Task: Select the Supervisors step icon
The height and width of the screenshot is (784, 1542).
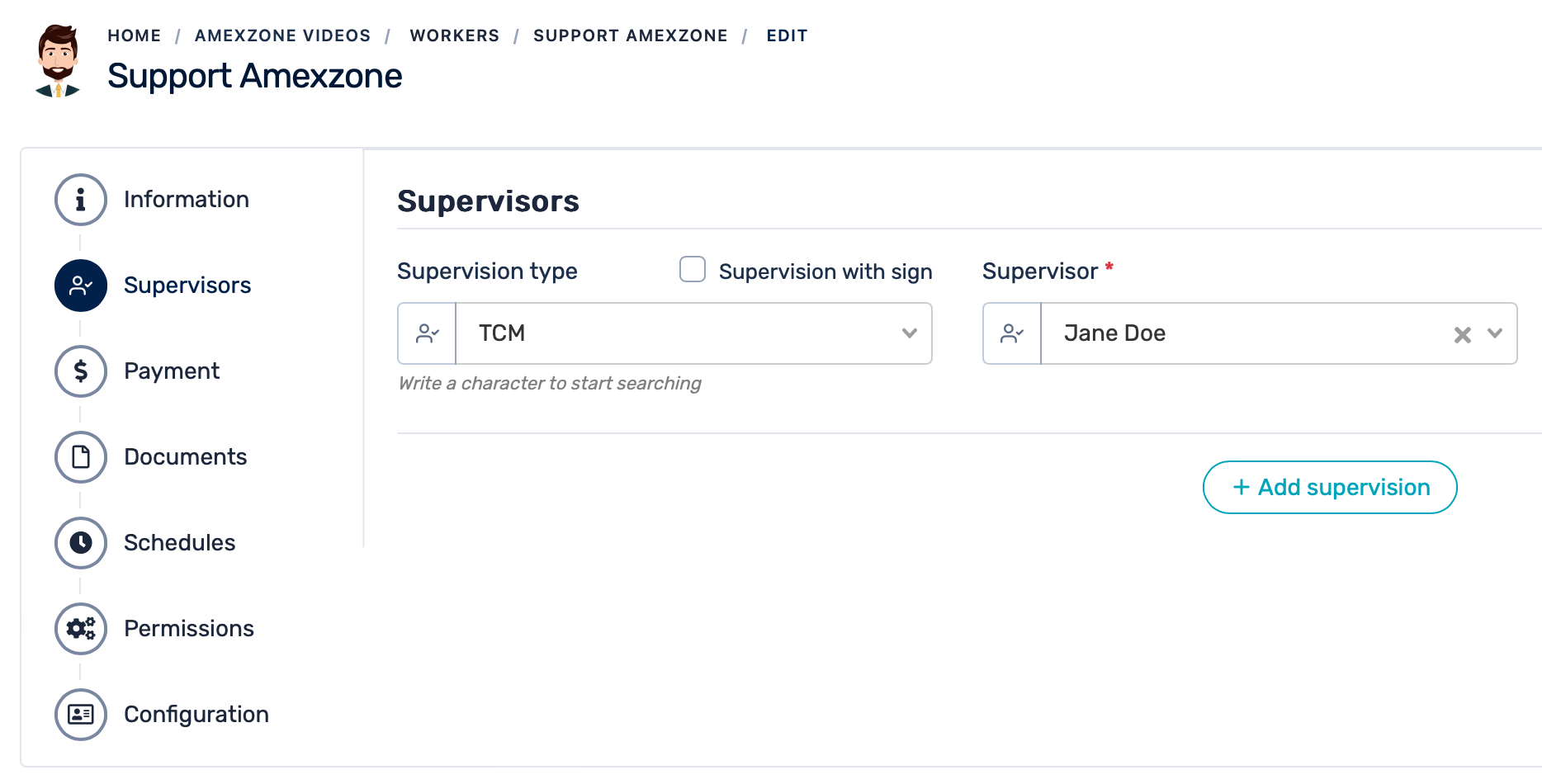Action: coord(81,286)
